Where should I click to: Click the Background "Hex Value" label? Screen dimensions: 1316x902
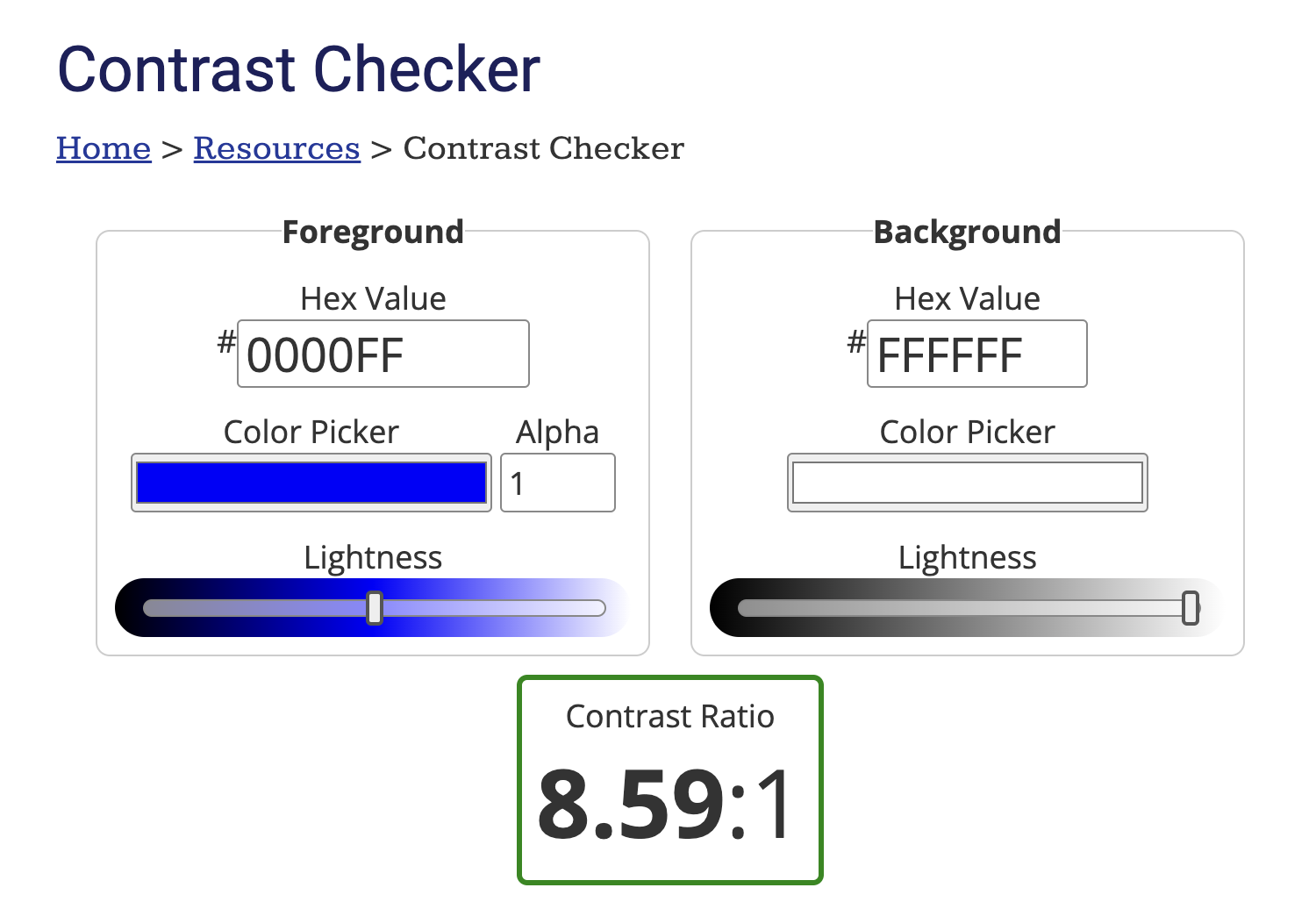point(967,299)
